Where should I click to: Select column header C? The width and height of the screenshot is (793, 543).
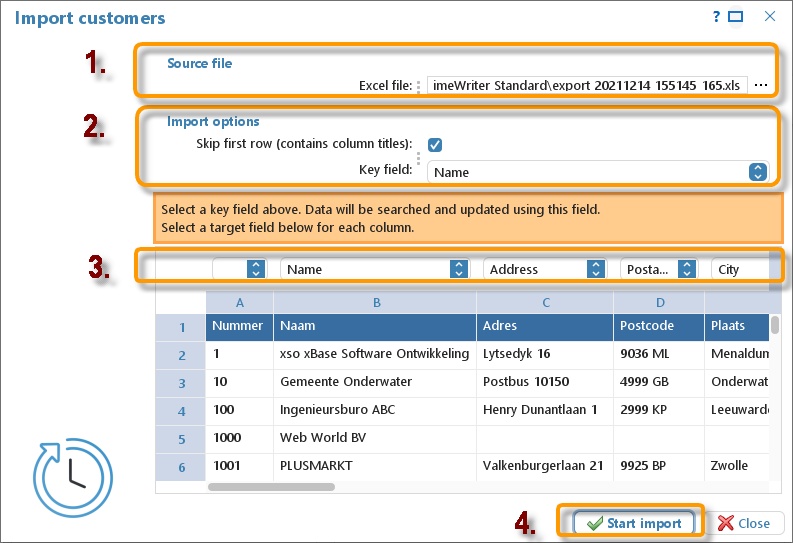545,302
